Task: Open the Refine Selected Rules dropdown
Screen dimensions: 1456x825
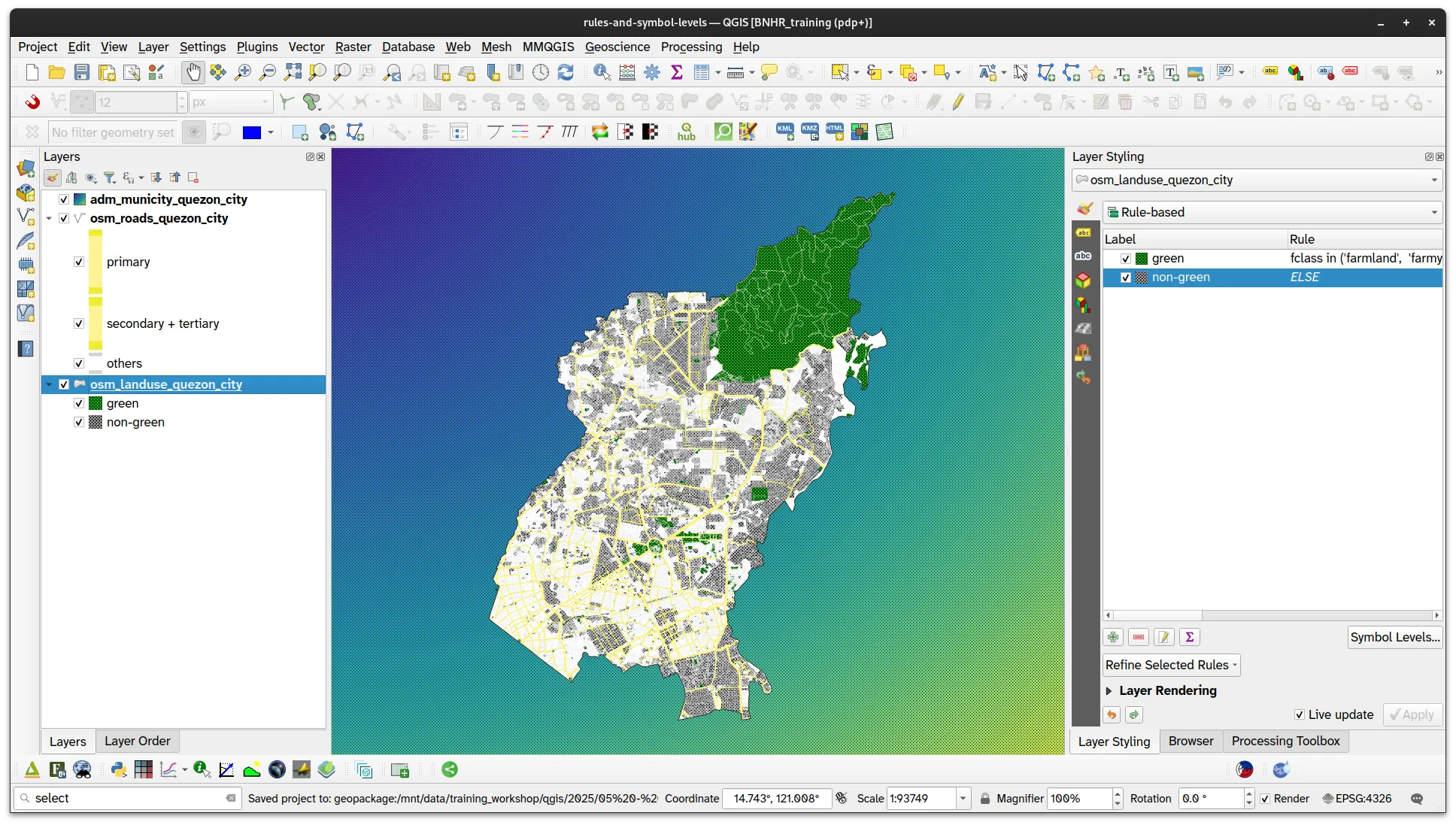Action: [x=1171, y=665]
